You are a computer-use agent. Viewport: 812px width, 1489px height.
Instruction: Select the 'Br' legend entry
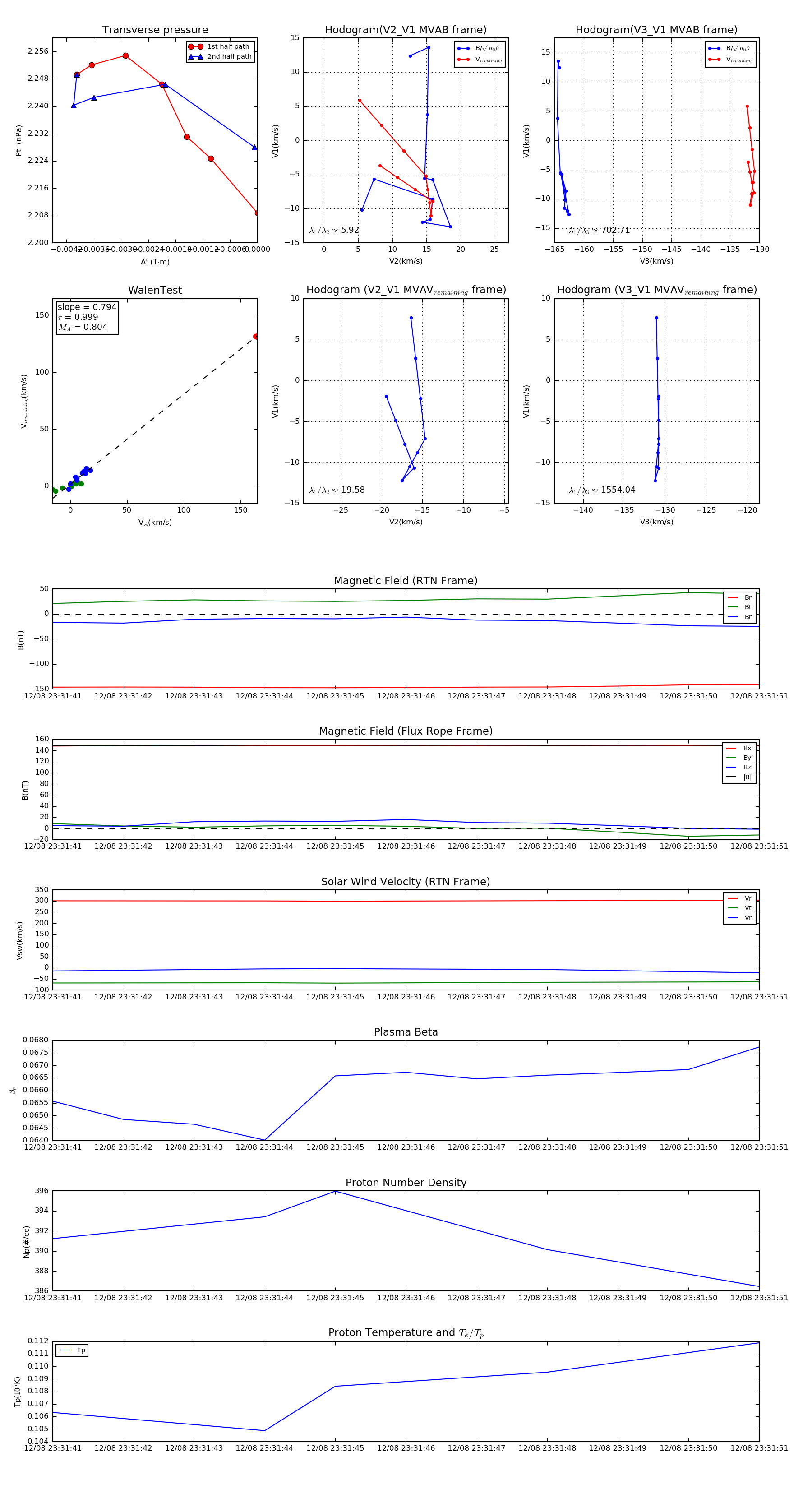[x=740, y=598]
